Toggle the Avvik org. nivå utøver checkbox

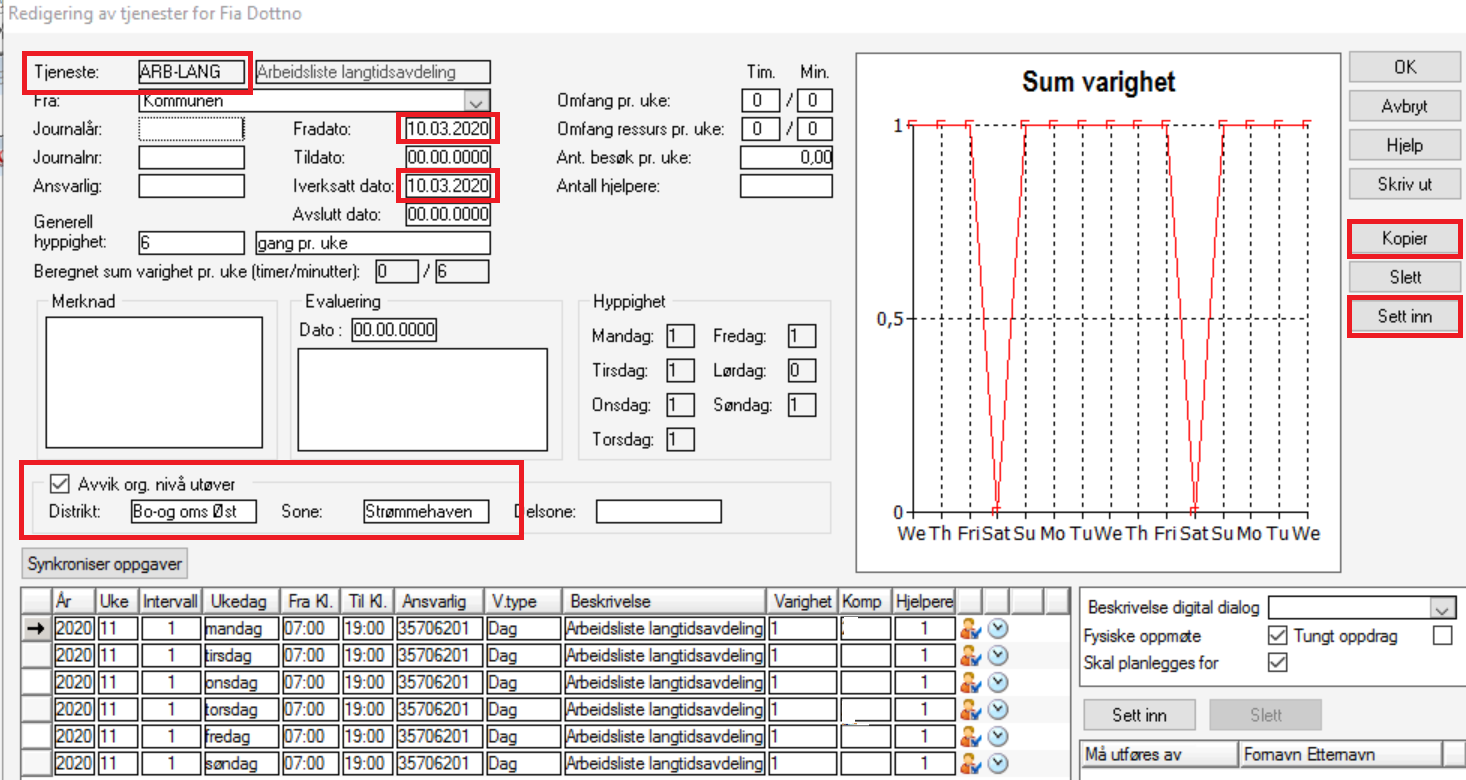click(59, 484)
